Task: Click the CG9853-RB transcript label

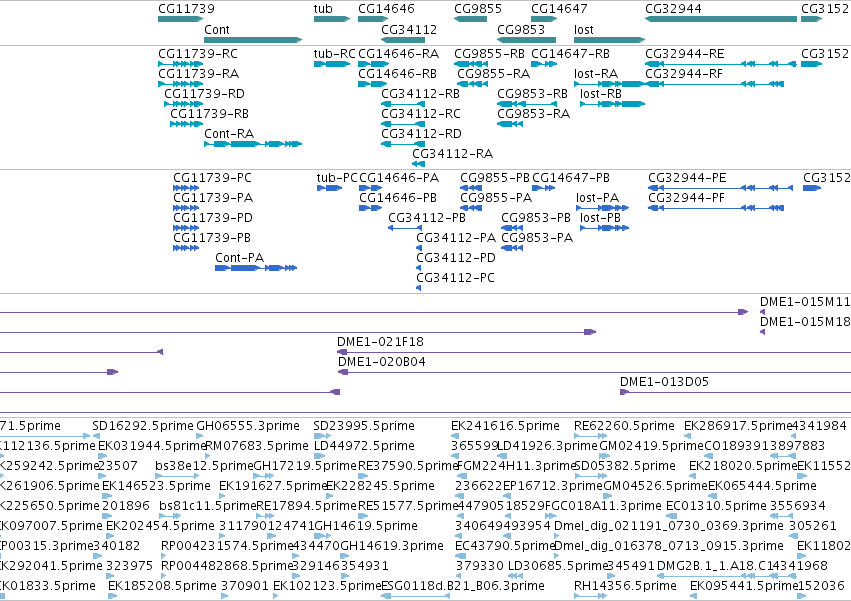Action: click(532, 94)
